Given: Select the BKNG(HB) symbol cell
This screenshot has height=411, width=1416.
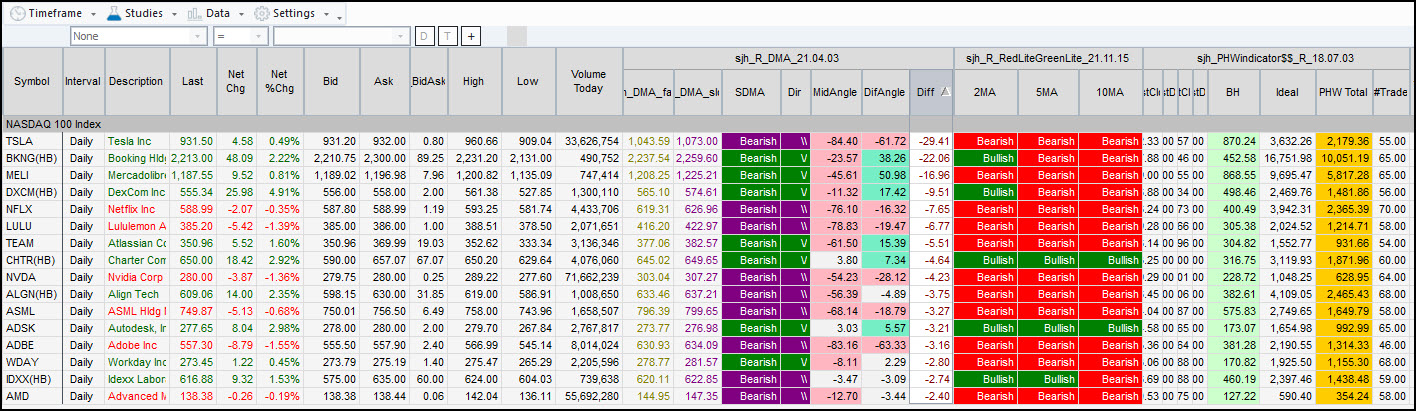Looking at the screenshot, I should pos(32,157).
